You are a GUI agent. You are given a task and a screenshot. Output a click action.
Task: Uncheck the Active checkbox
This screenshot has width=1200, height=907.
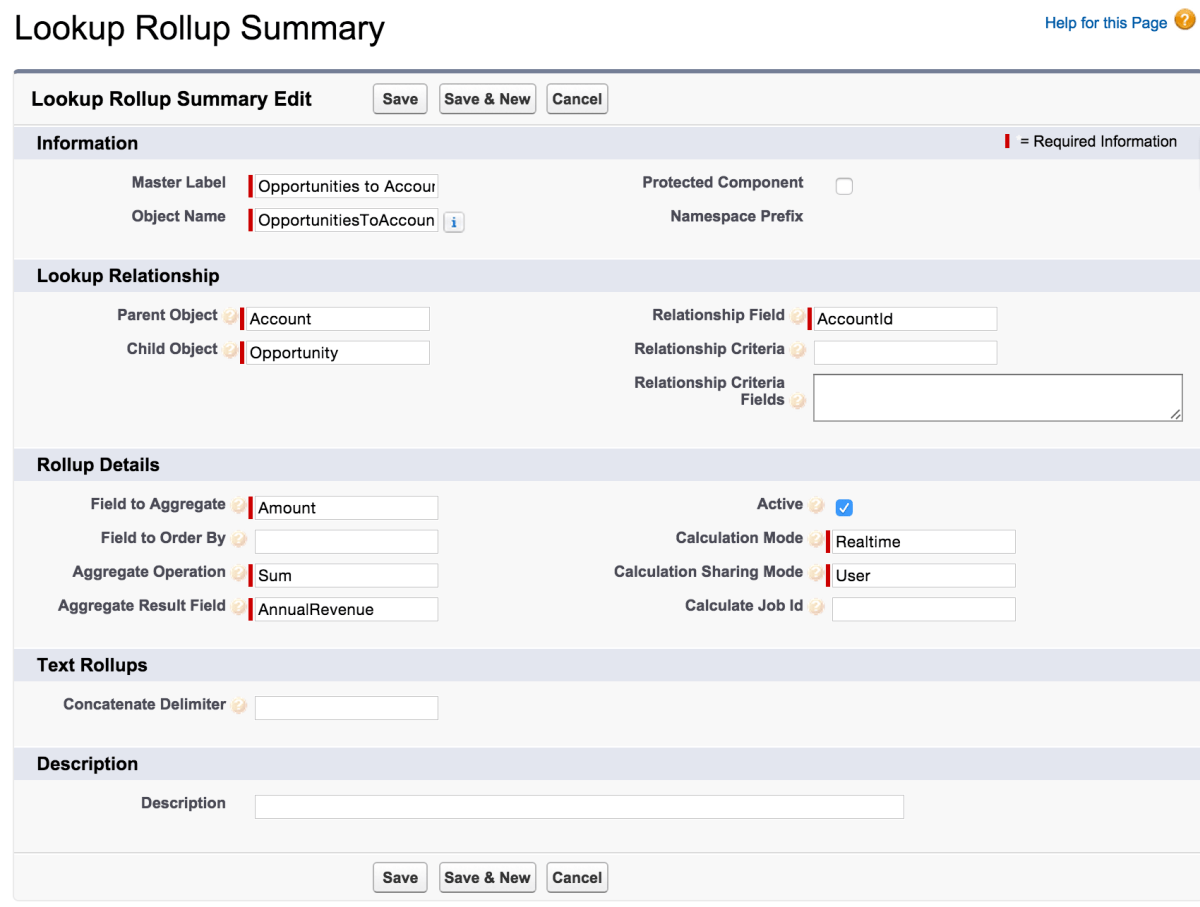click(x=844, y=507)
